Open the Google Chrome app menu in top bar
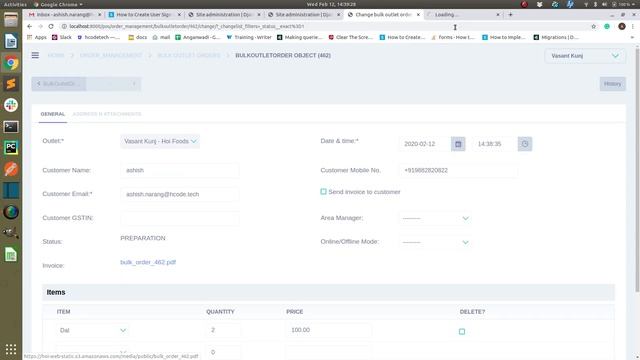Image resolution: width=640 pixels, height=360 pixels. (58, 4)
